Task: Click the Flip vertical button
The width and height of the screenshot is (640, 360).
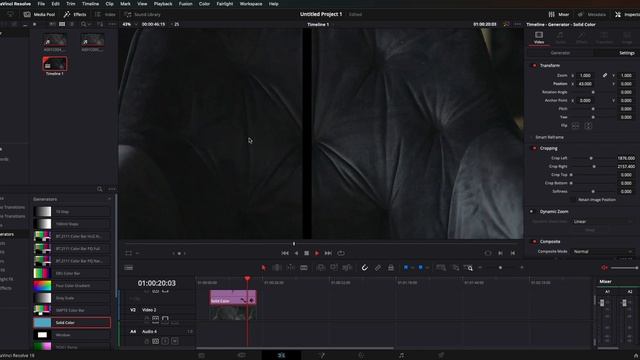Action: (588, 126)
